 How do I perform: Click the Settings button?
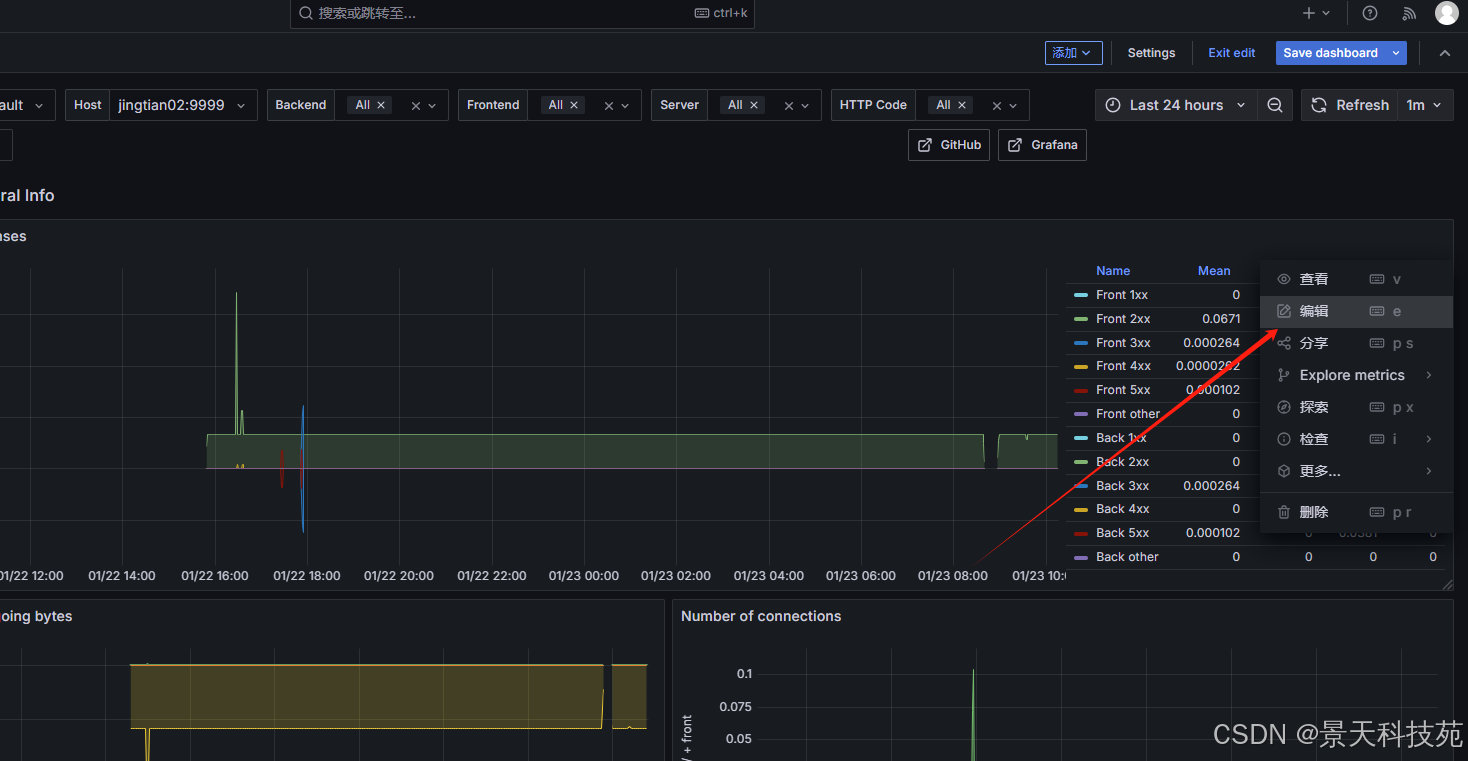[1151, 53]
